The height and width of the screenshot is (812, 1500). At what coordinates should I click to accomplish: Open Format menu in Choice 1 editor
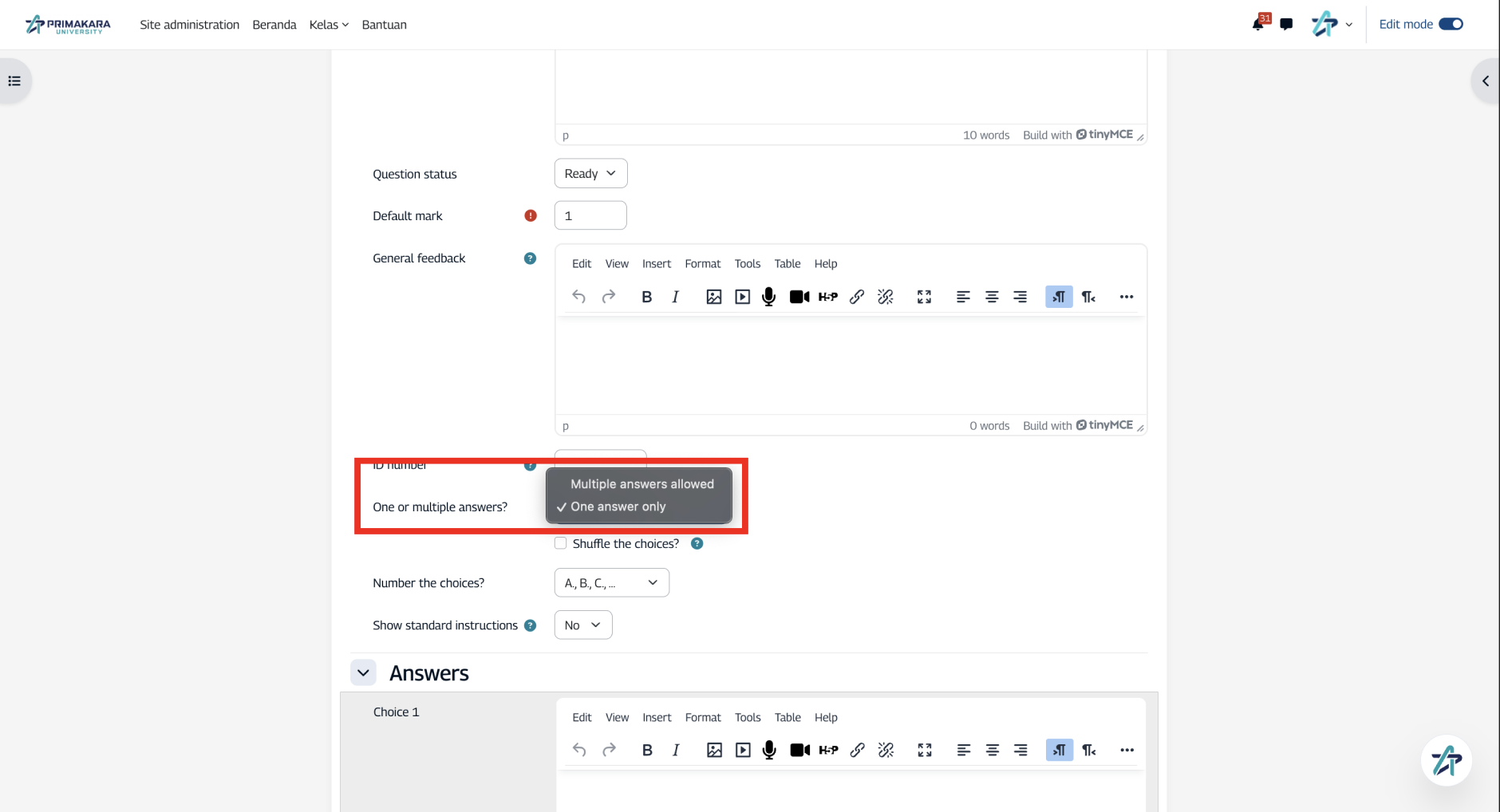tap(703, 718)
